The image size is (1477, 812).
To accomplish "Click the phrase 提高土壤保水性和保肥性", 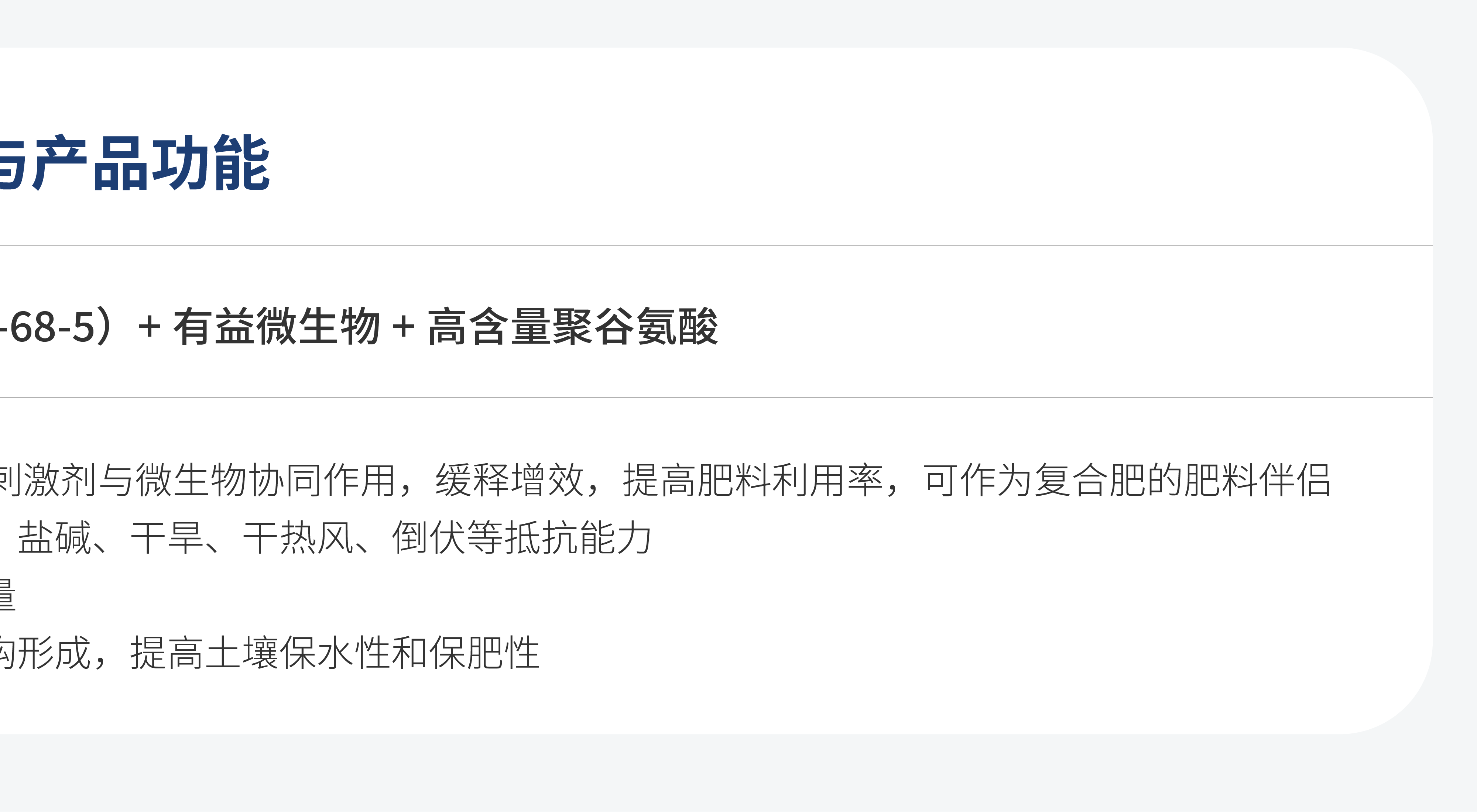I will 335,653.
